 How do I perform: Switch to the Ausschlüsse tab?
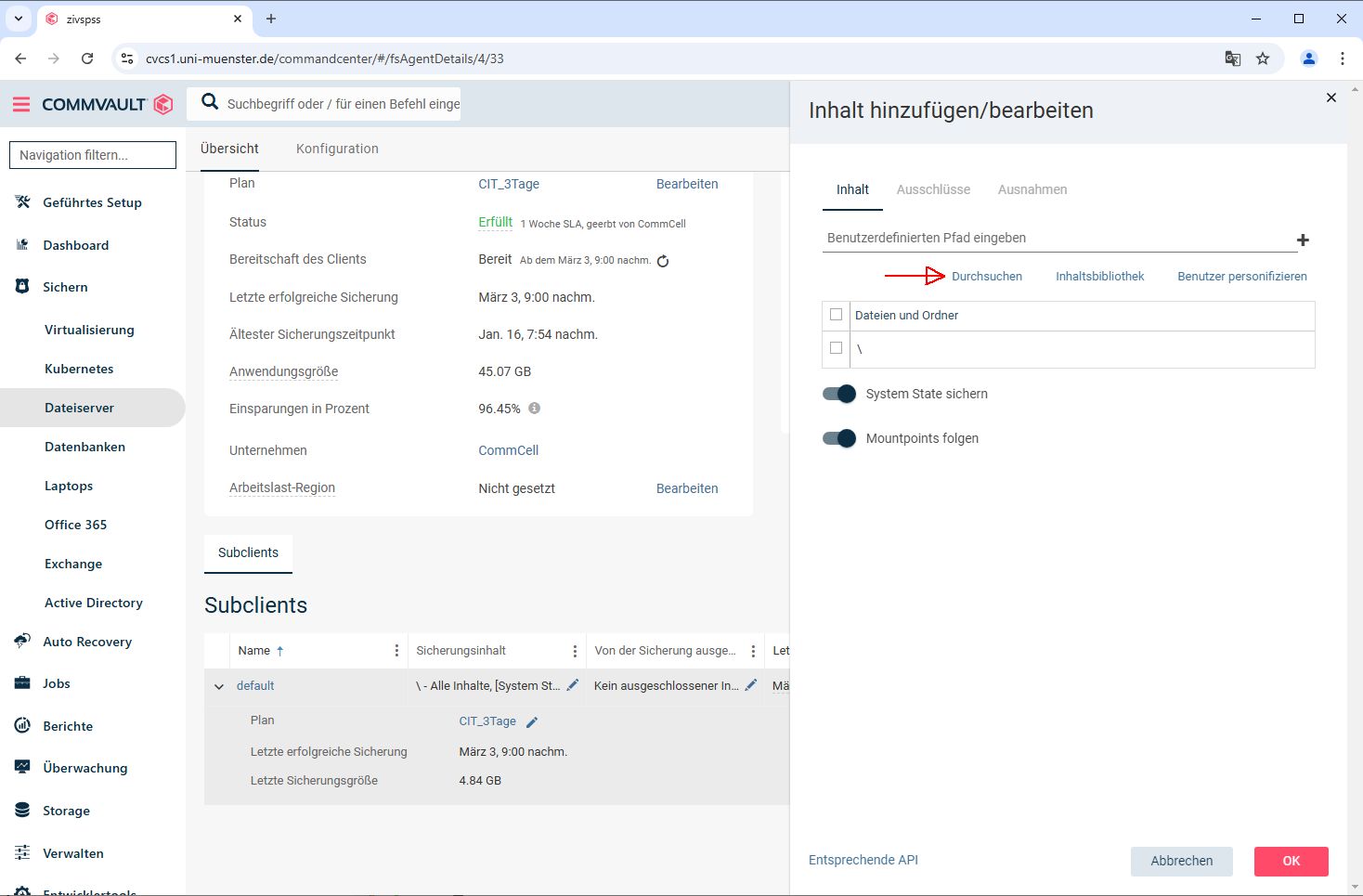coord(932,189)
